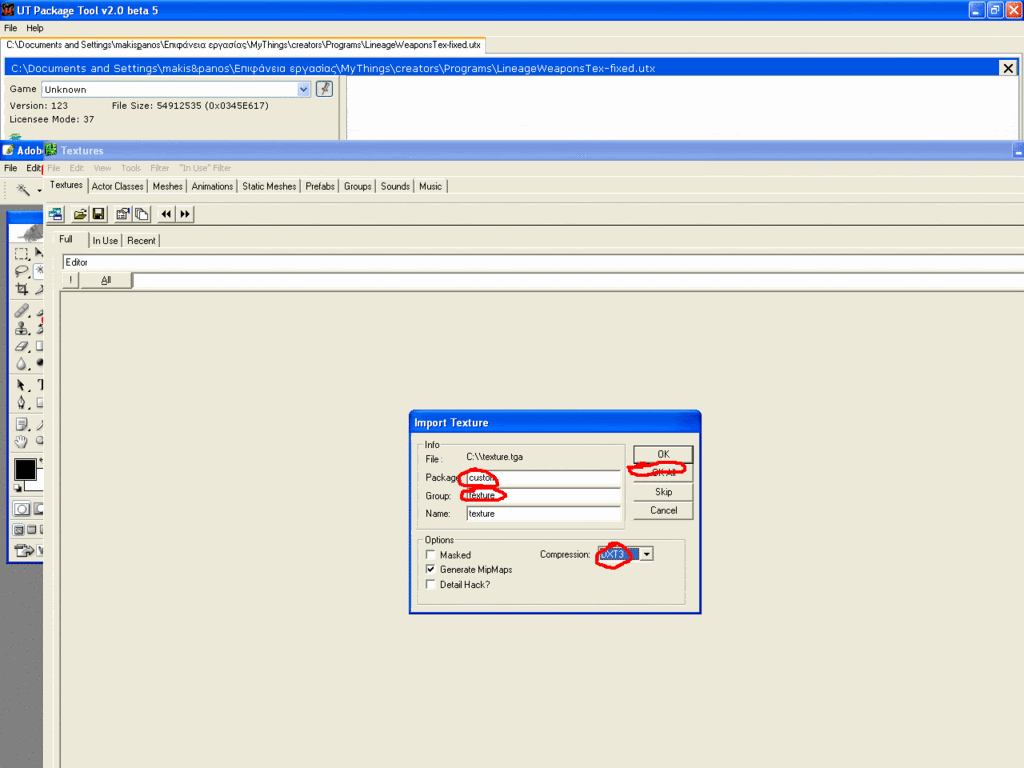This screenshot has height=768, width=1024.
Task: Select the Crop tool in Photoshop toolbox
Action: [x=21, y=289]
